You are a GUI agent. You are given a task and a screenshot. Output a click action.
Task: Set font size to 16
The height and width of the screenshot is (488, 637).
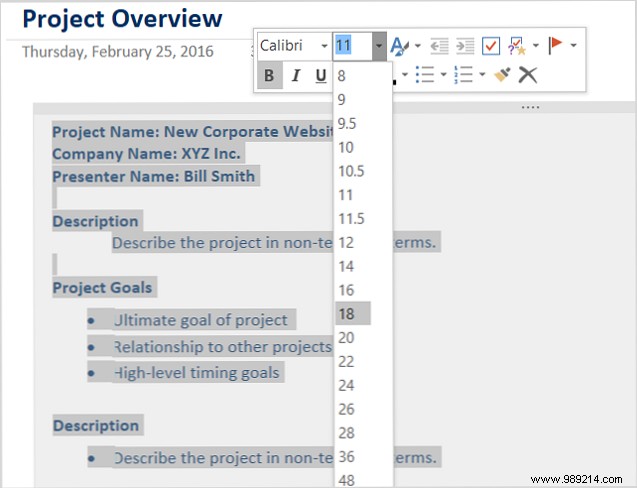347,290
